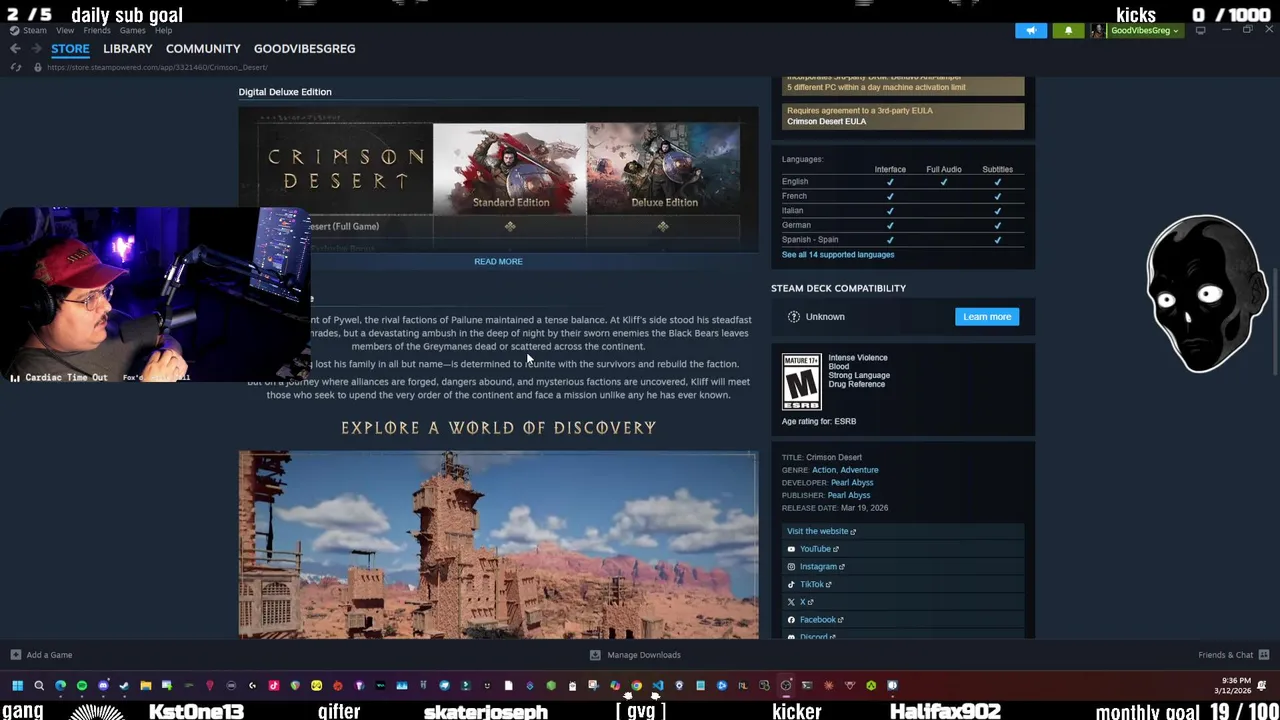Switch to the STORE tab
Viewport: 1280px width, 720px height.
[70, 48]
